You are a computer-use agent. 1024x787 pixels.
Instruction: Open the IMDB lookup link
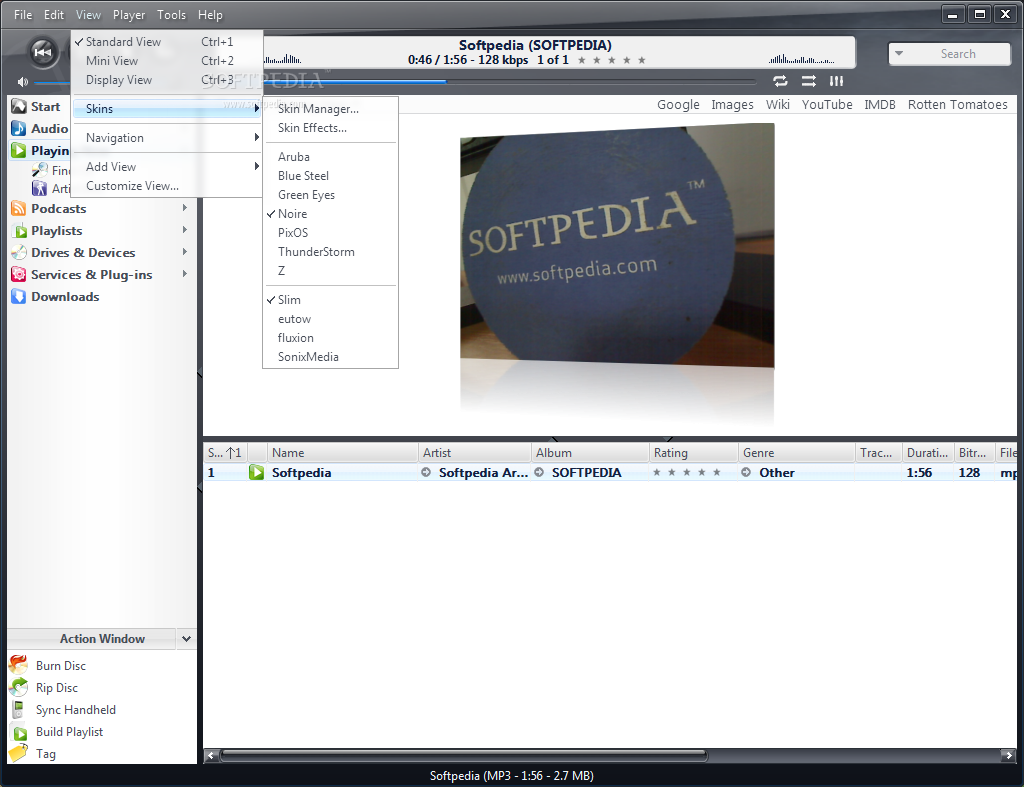tap(880, 104)
